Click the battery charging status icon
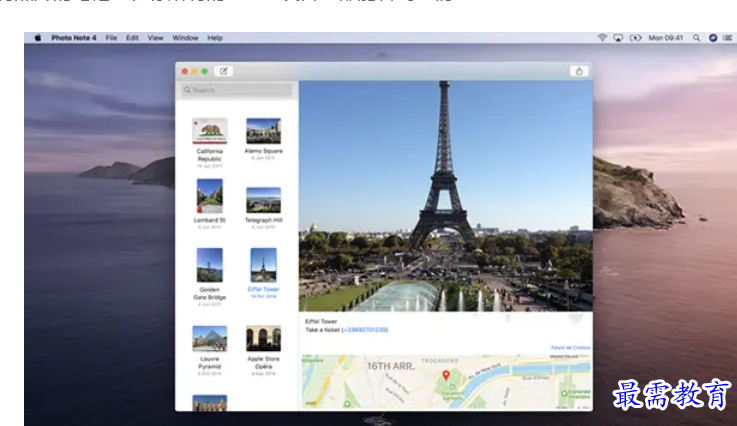 point(635,38)
